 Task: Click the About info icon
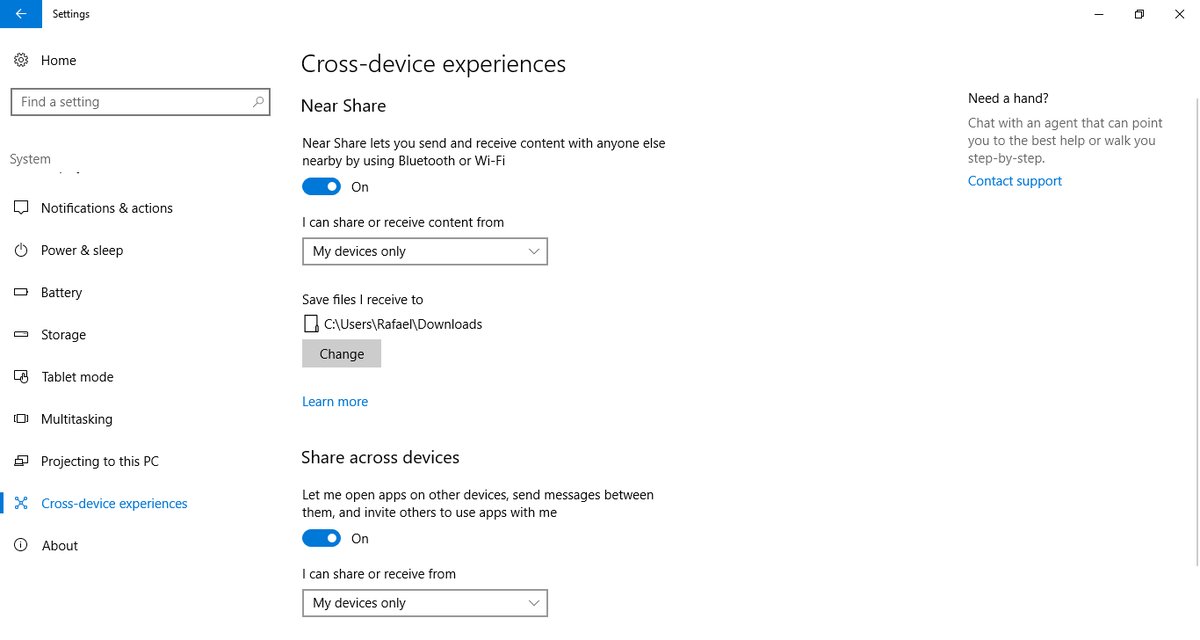pos(21,545)
